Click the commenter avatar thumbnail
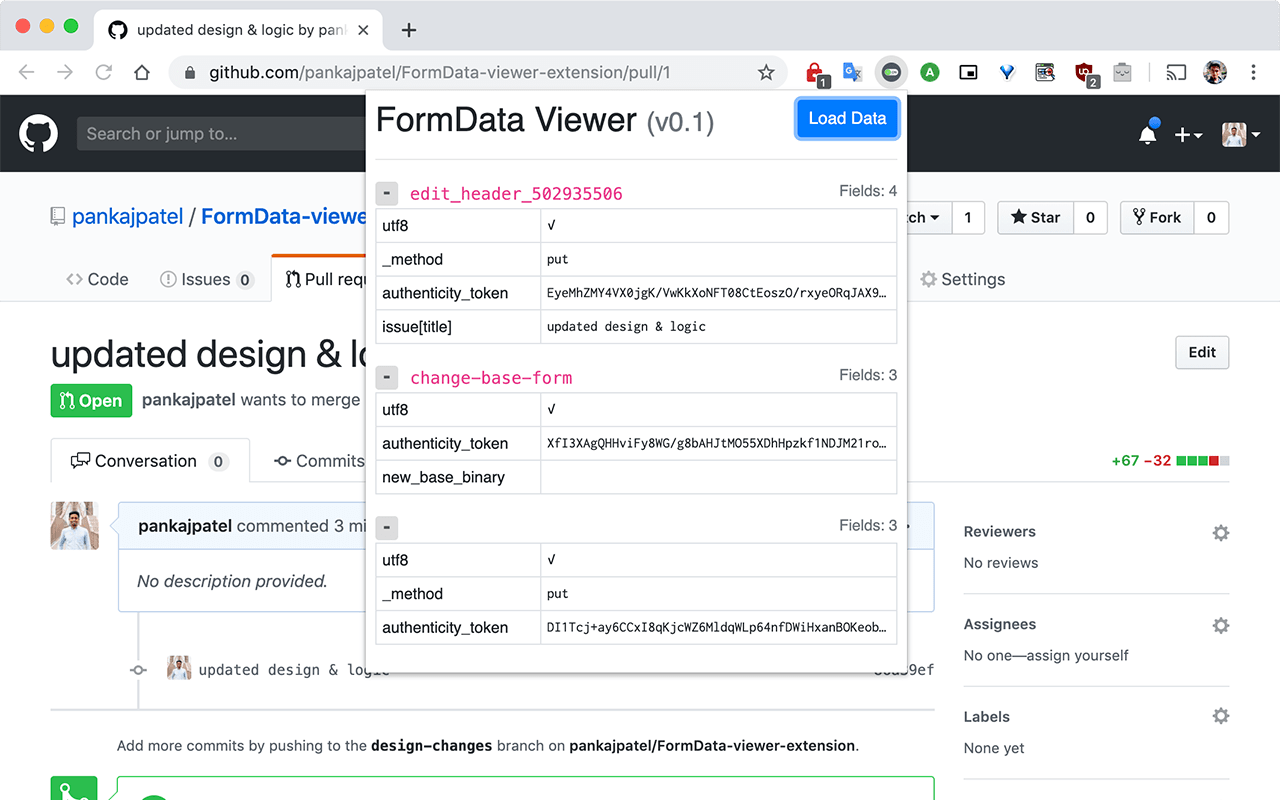 75,526
